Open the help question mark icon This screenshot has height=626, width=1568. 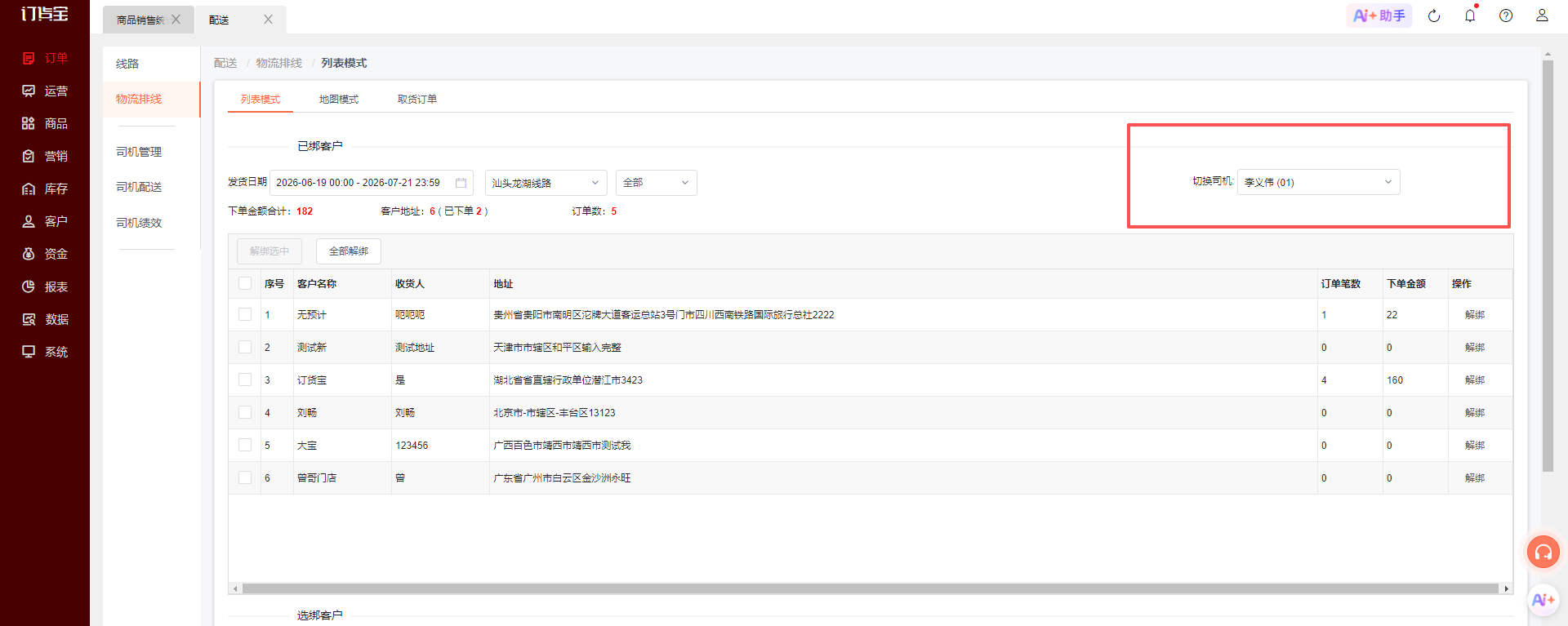pyautogui.click(x=1506, y=16)
